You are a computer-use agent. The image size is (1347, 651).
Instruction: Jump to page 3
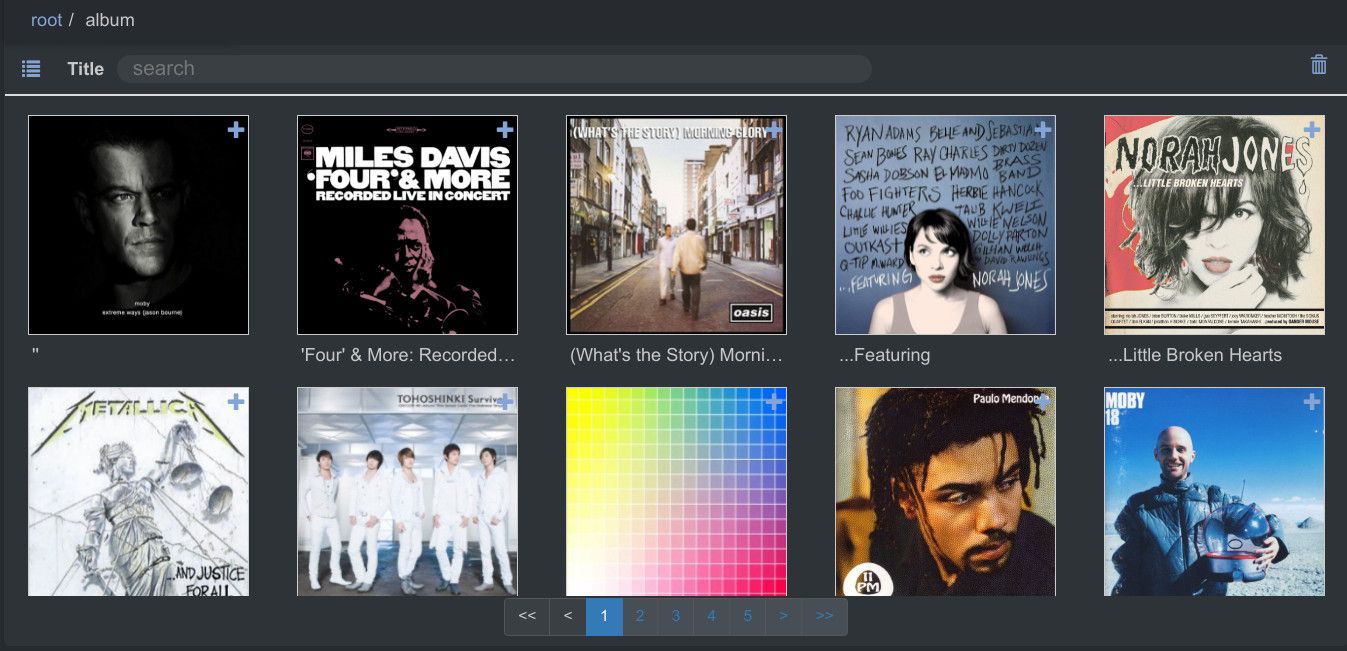[676, 616]
